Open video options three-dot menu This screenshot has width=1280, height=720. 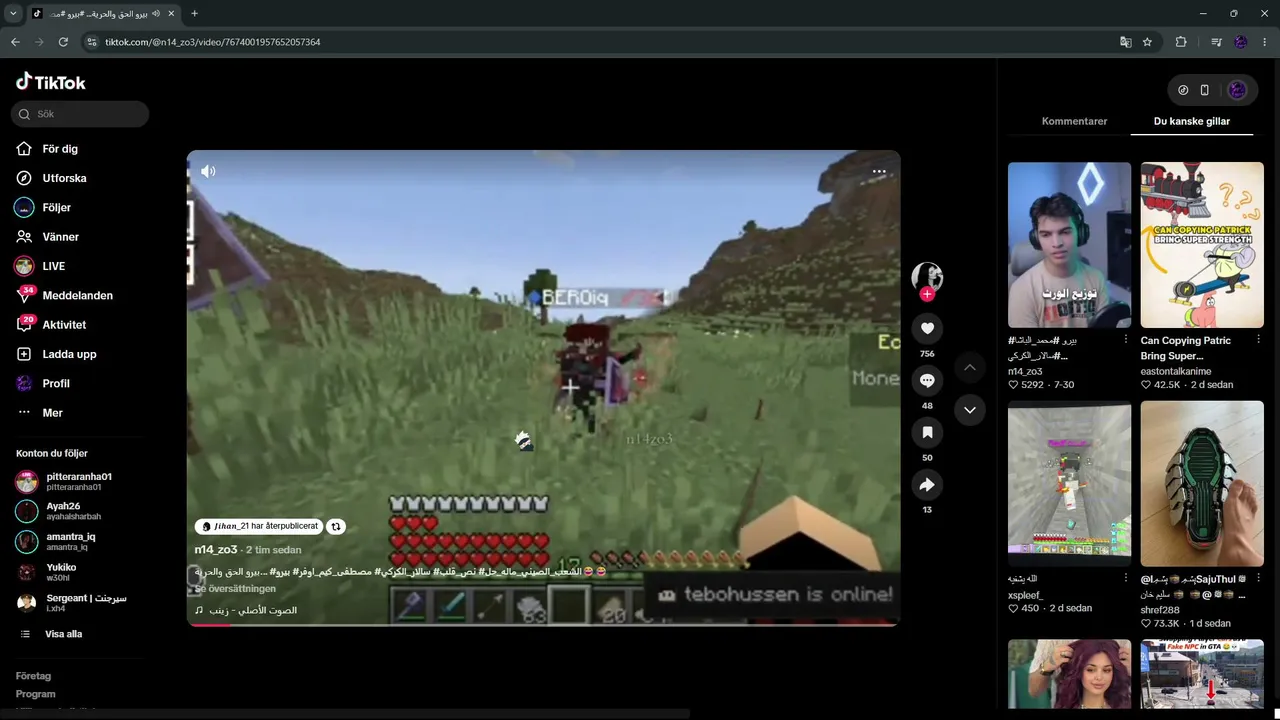(x=879, y=172)
